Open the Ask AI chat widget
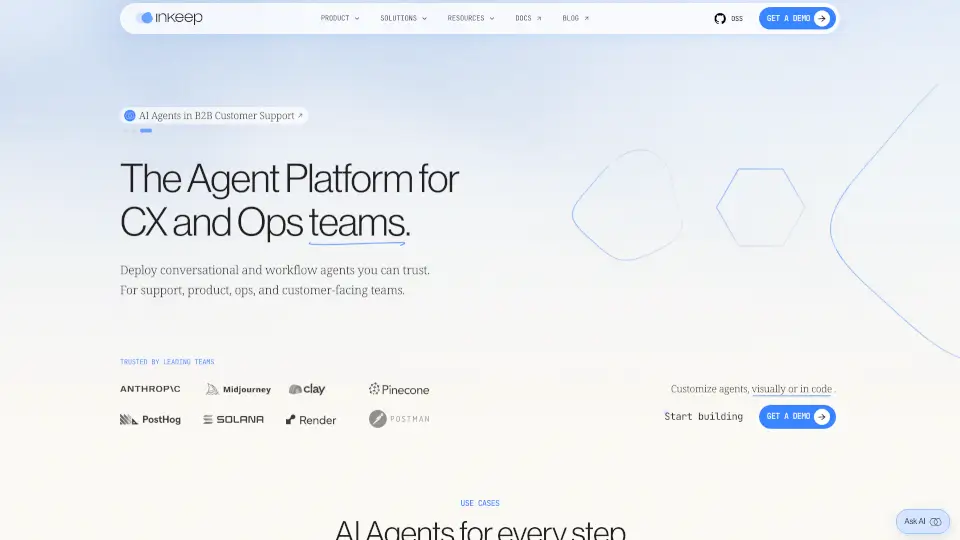The height and width of the screenshot is (540, 960). [922, 521]
